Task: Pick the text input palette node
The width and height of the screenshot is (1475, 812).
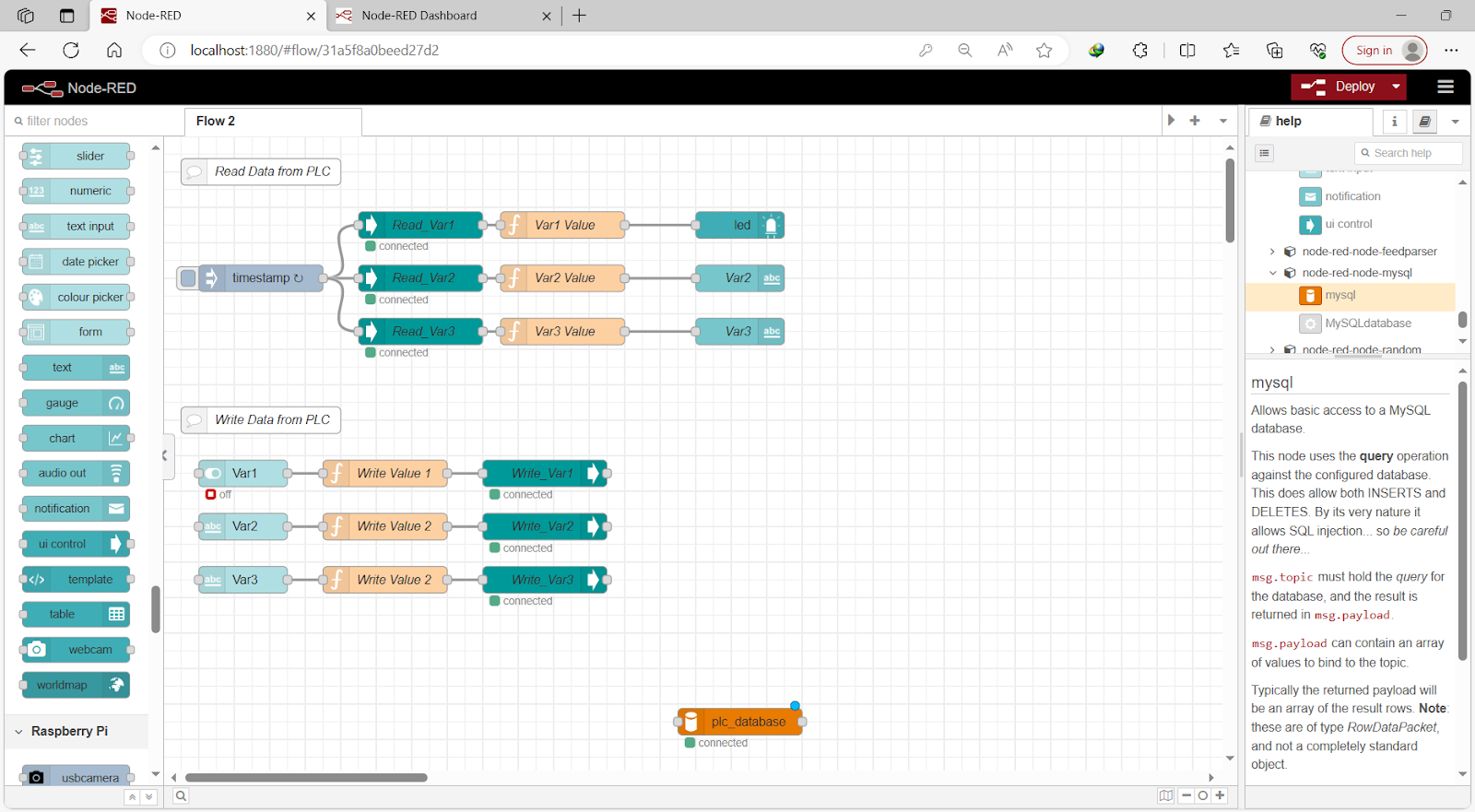Action: (76, 227)
